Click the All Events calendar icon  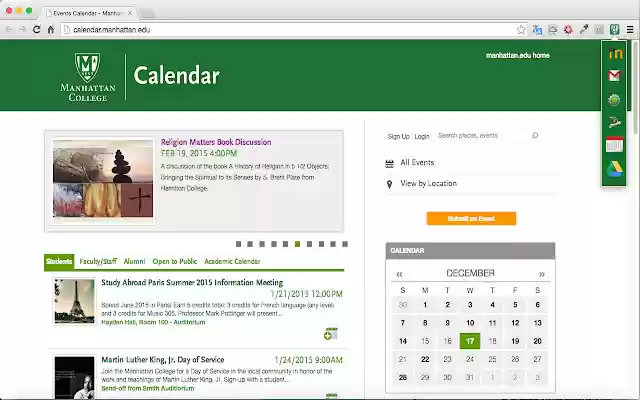(389, 164)
